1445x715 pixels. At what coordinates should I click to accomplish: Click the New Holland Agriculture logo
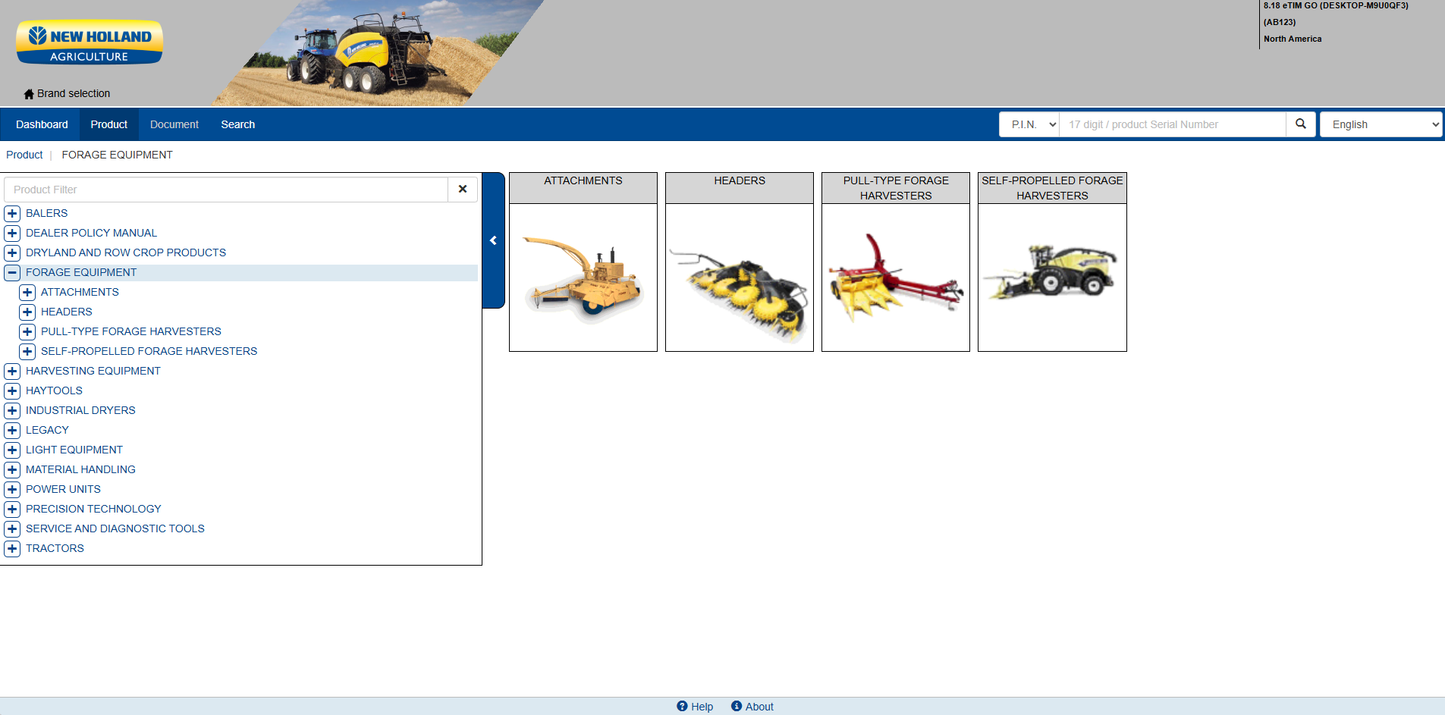click(x=89, y=44)
